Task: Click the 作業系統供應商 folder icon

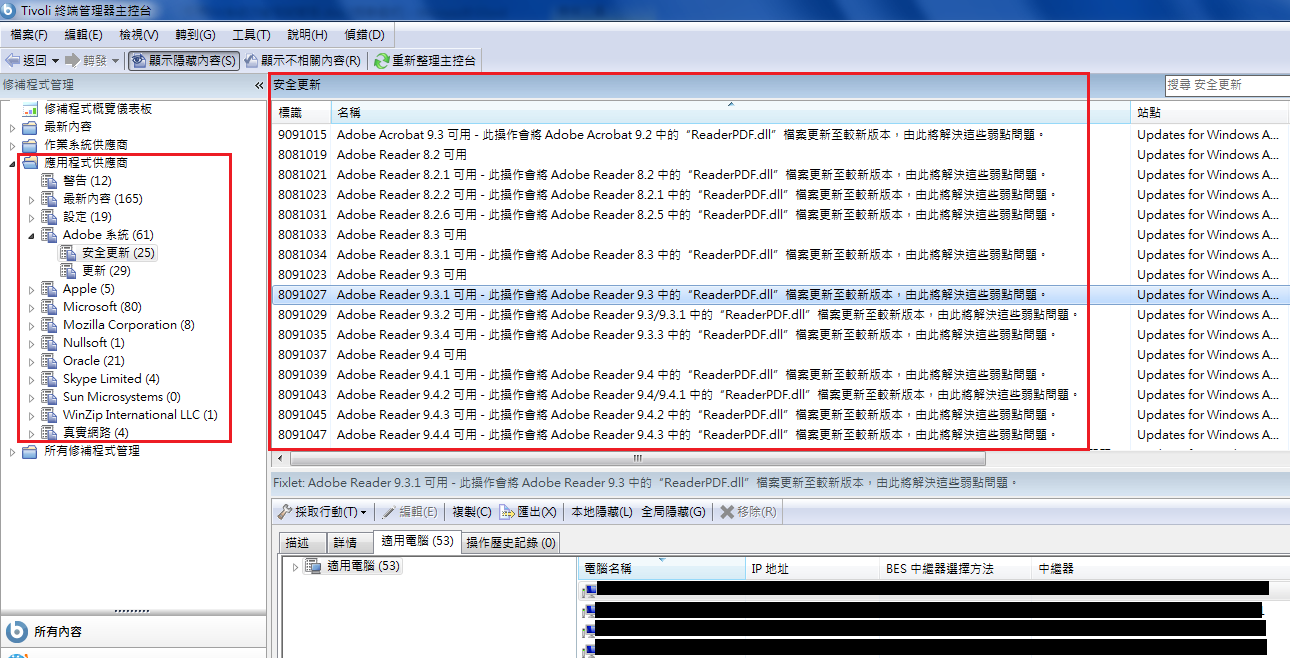Action: [30, 145]
